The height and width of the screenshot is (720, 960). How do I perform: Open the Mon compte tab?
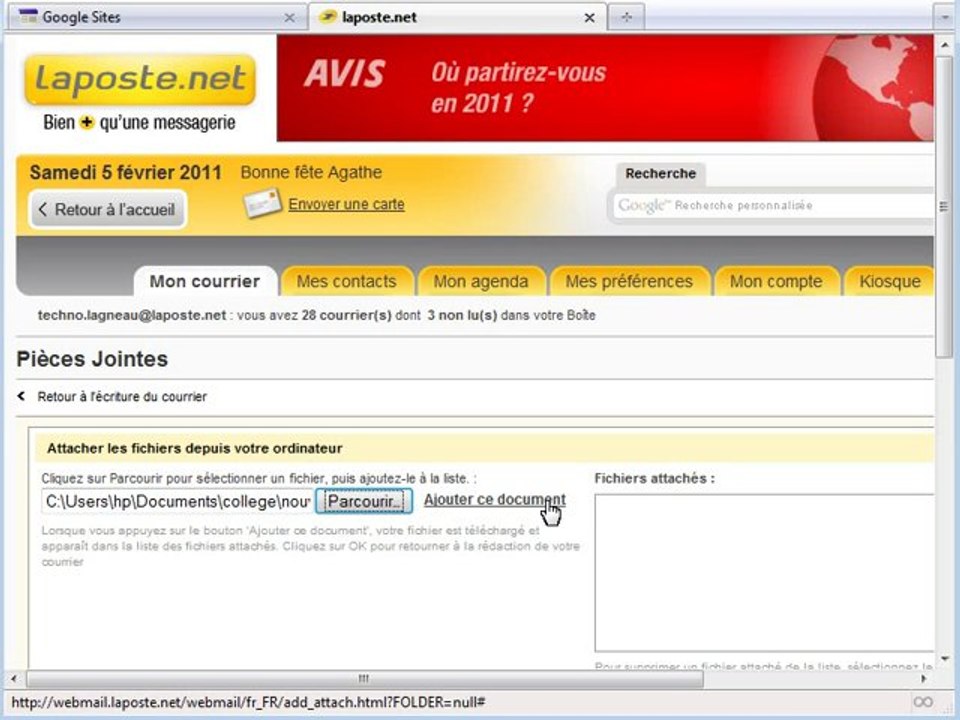click(776, 282)
